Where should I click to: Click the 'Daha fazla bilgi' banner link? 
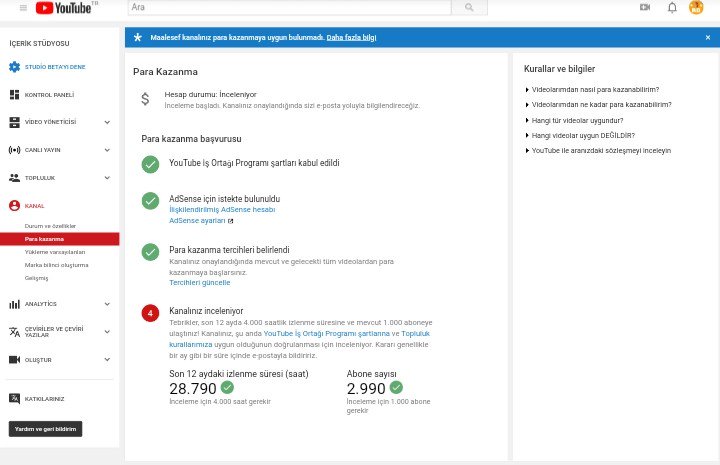351,38
